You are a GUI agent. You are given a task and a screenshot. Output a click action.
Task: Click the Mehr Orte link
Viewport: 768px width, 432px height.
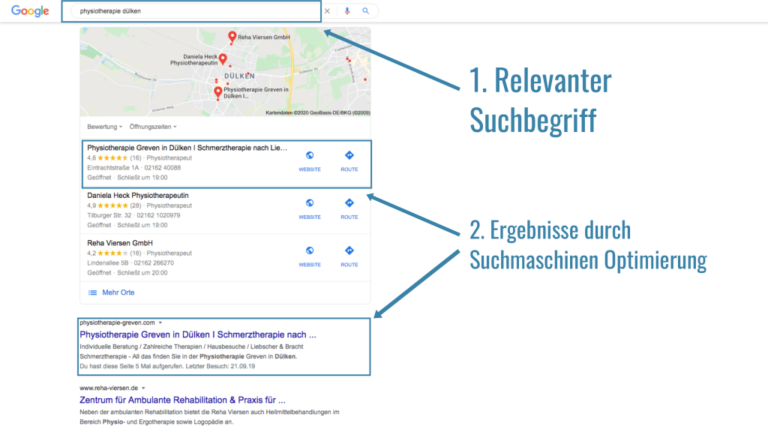[x=118, y=292]
